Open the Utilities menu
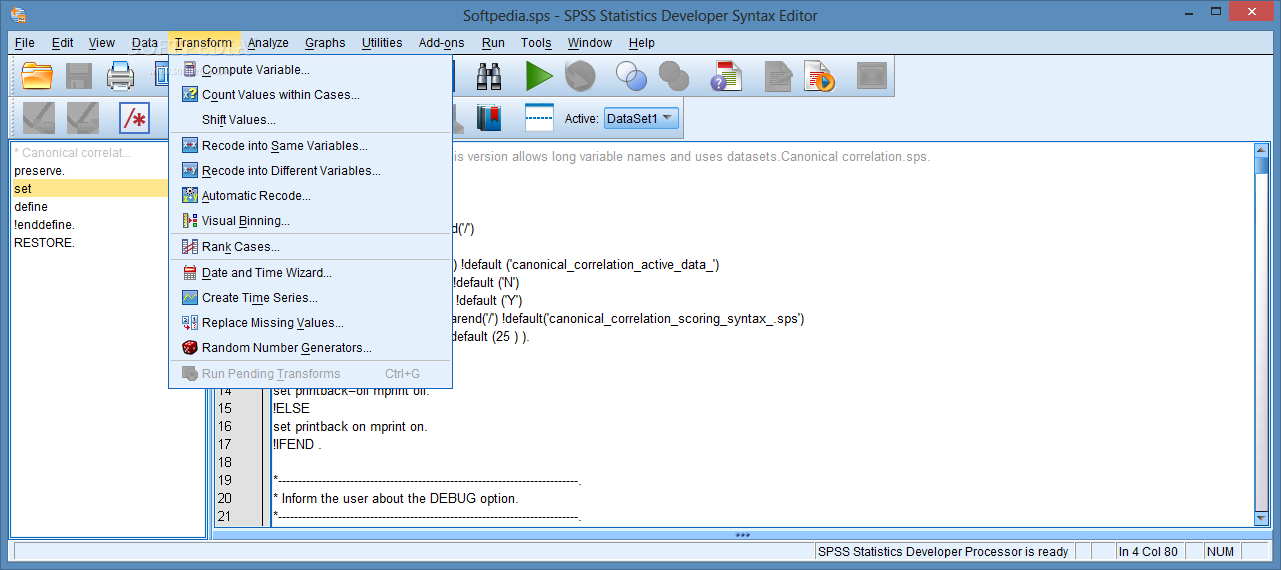Viewport: 1281px width, 570px height. pos(382,43)
